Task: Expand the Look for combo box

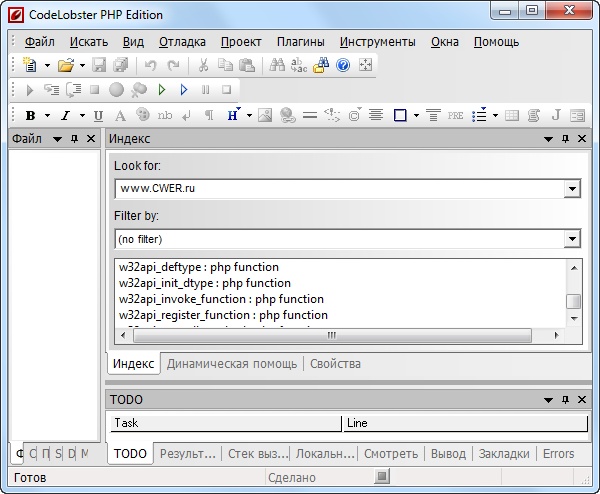Action: [x=572, y=188]
